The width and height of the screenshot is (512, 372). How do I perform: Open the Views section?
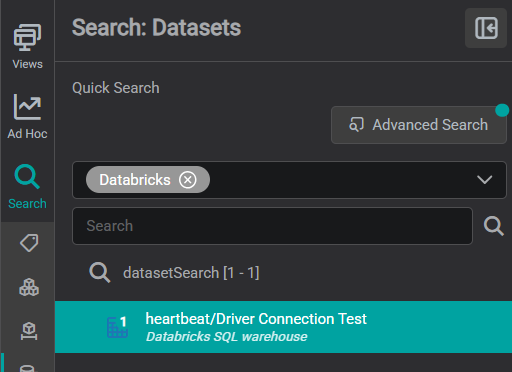(27, 46)
